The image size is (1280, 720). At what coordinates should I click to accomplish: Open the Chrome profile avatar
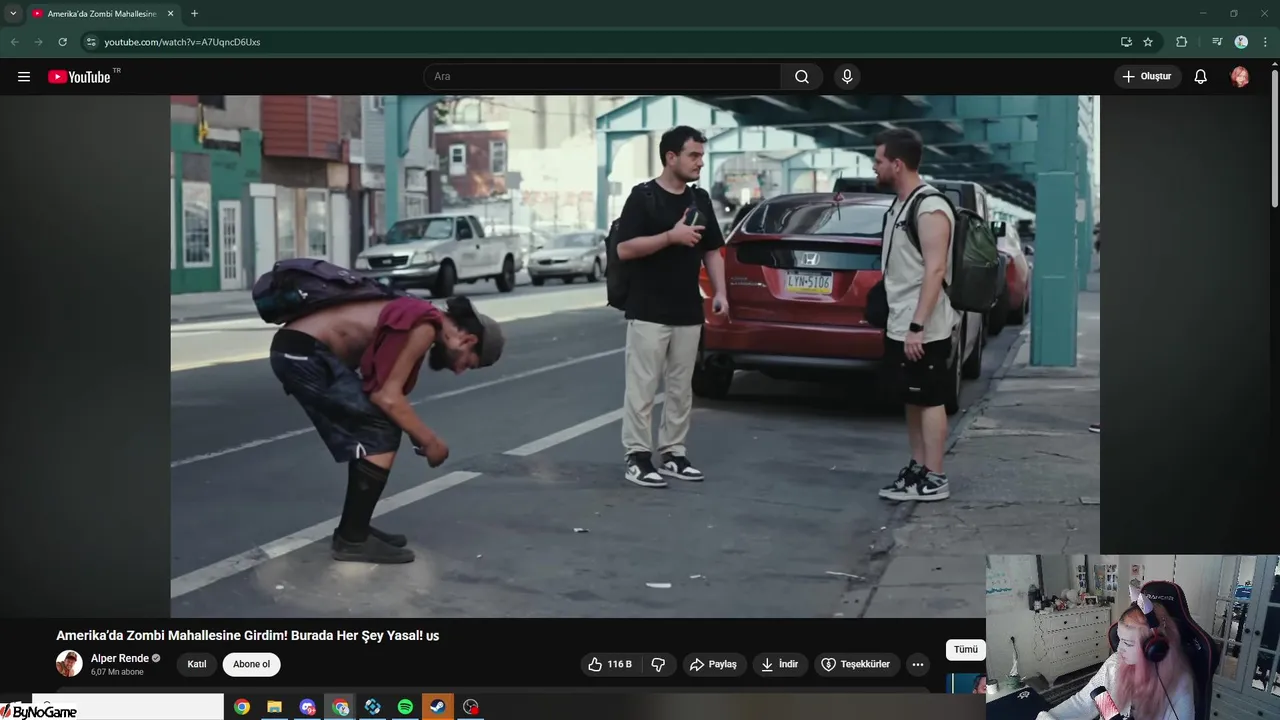[x=1241, y=42]
